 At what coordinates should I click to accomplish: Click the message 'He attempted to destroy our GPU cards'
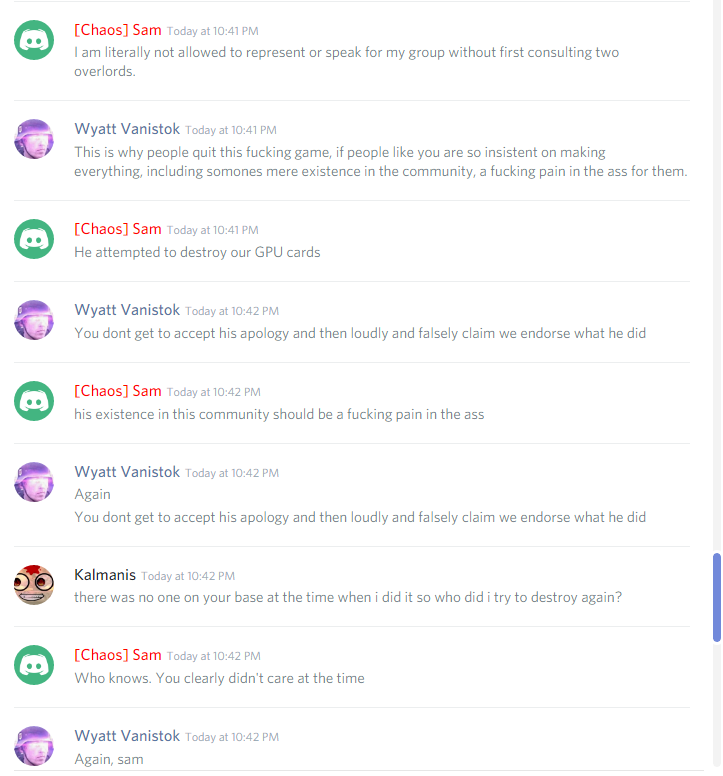coord(197,252)
